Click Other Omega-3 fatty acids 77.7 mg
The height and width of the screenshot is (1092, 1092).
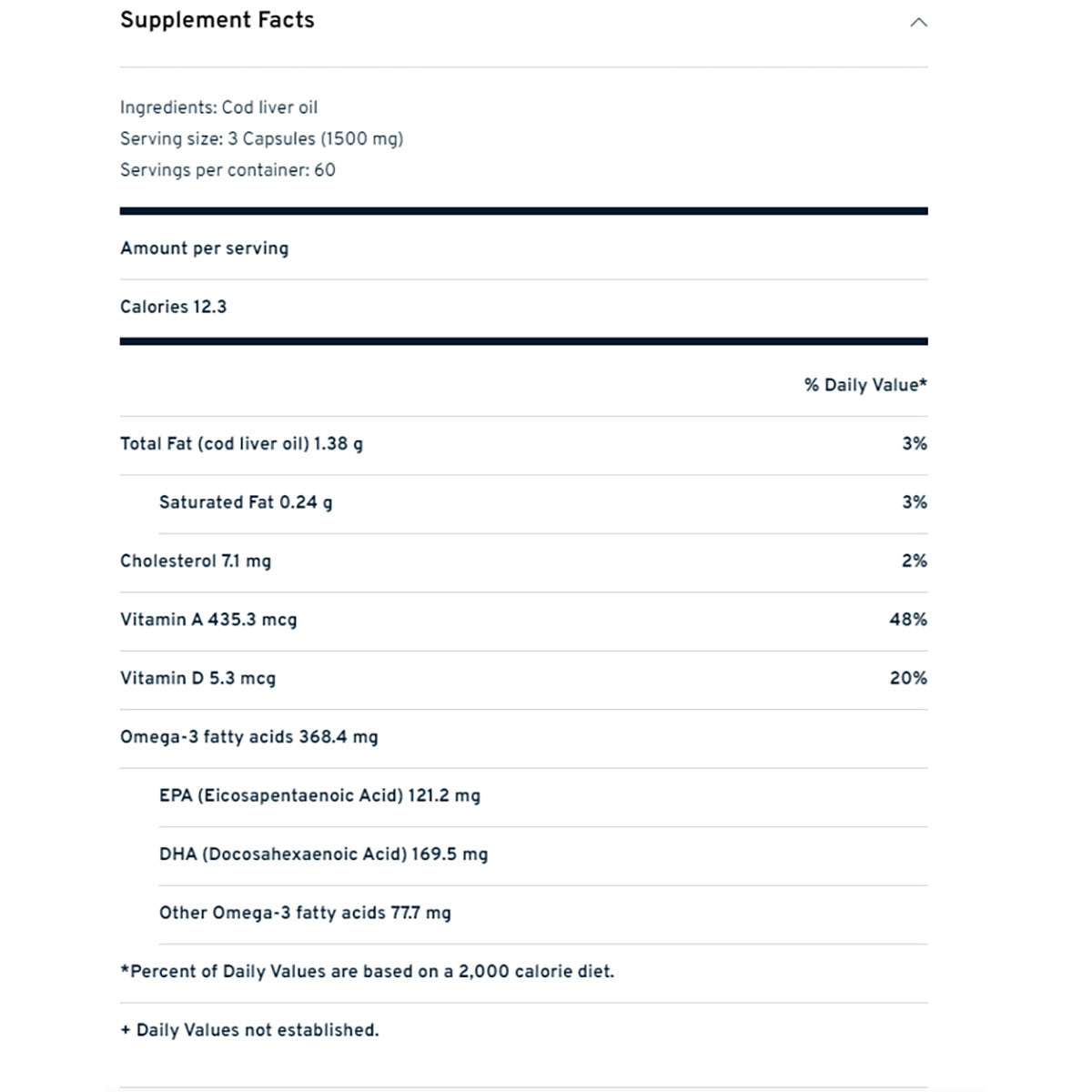(305, 913)
